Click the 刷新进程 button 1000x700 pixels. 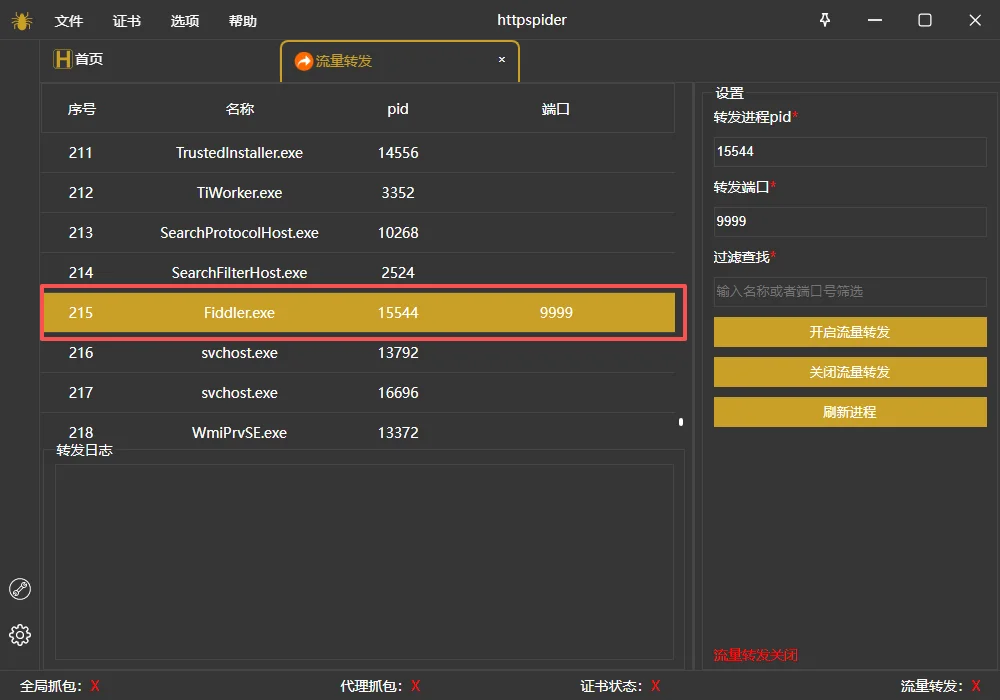(x=850, y=412)
